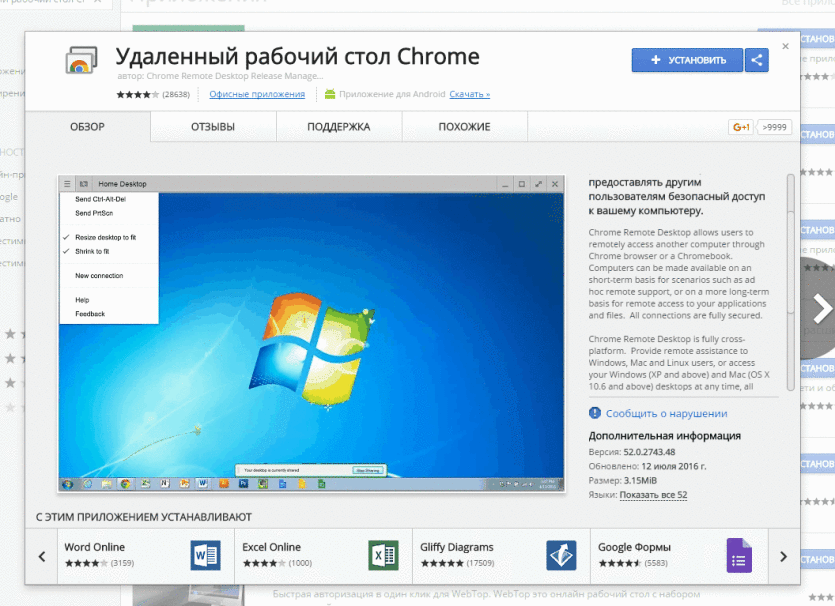Show next related apps with right arrow
Screen dimensions: 835x606
coord(783,557)
